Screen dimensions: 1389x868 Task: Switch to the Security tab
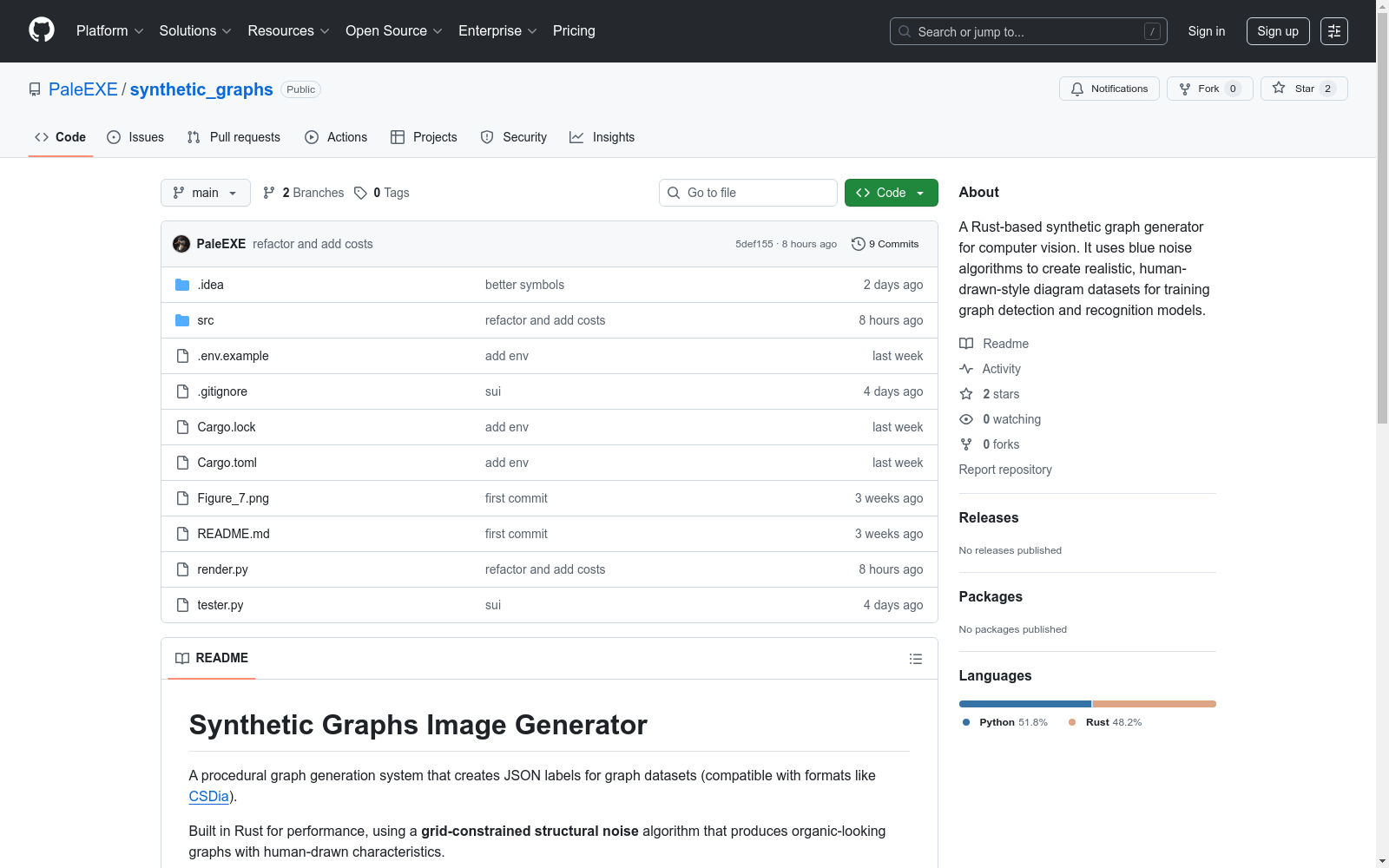(514, 137)
